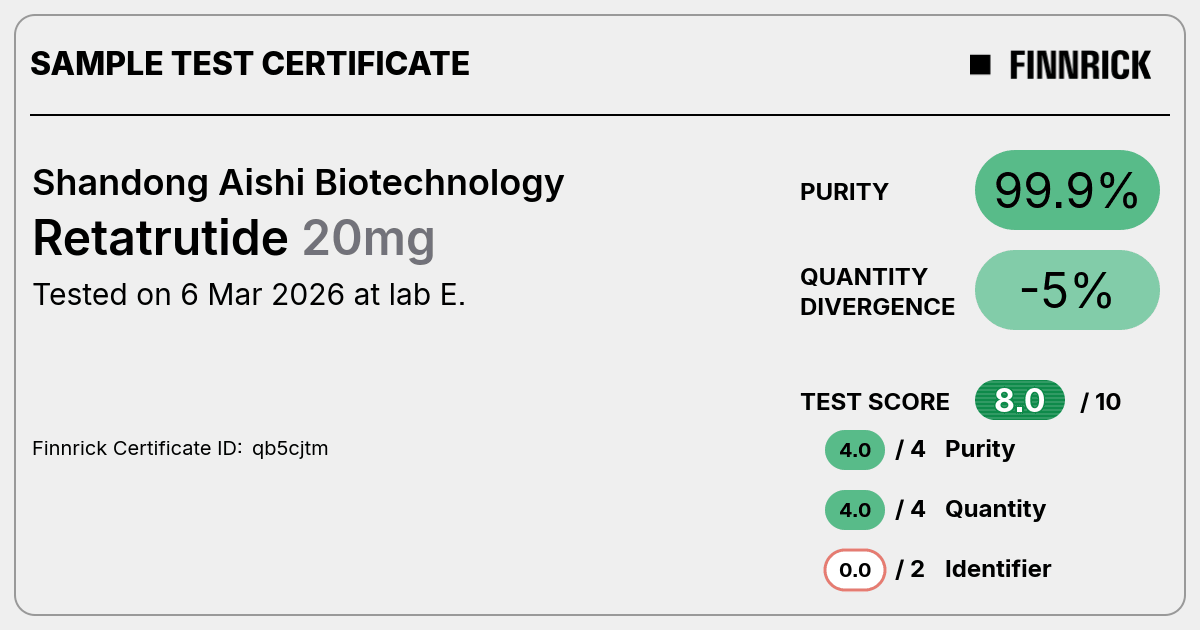Click the Retatrutide product name

160,238
